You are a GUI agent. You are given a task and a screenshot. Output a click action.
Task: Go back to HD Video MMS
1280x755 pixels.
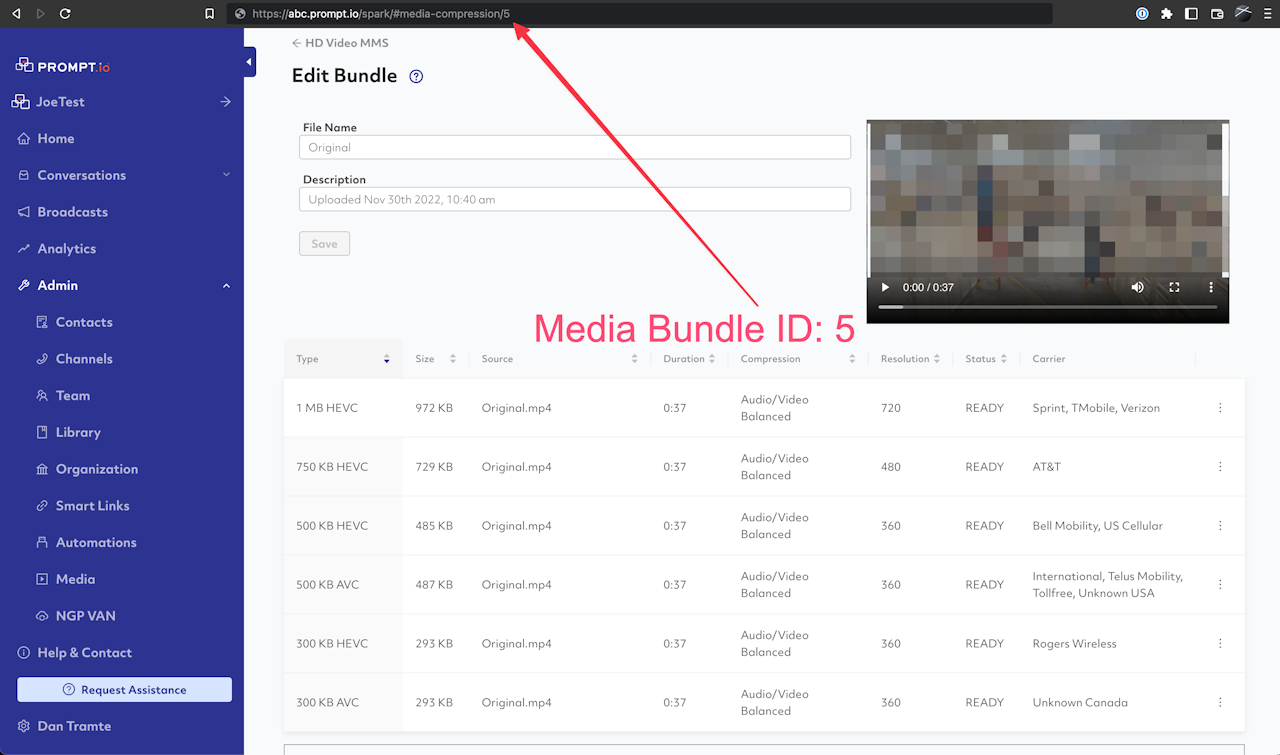point(340,43)
